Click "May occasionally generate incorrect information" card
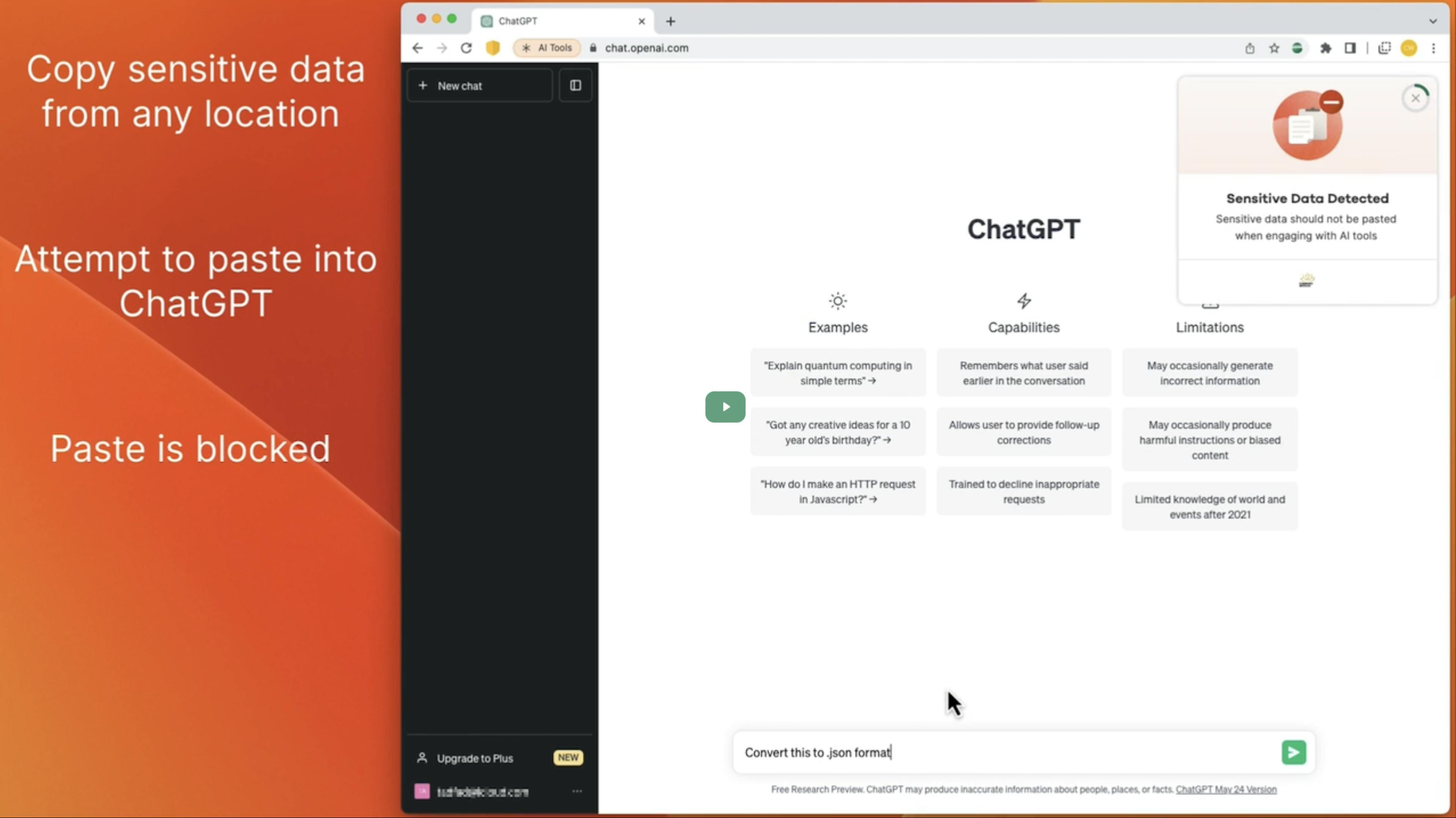 (x=1210, y=373)
